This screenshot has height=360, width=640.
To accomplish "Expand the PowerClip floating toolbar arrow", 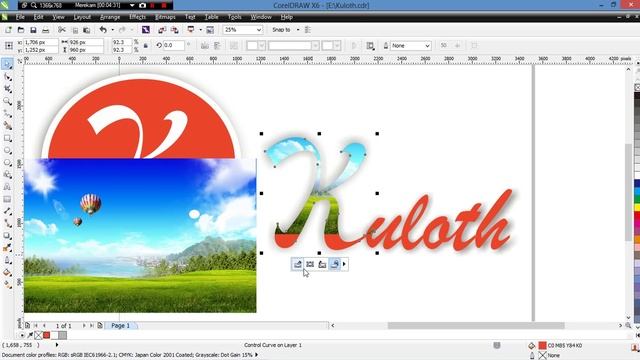I will pyautogui.click(x=344, y=264).
